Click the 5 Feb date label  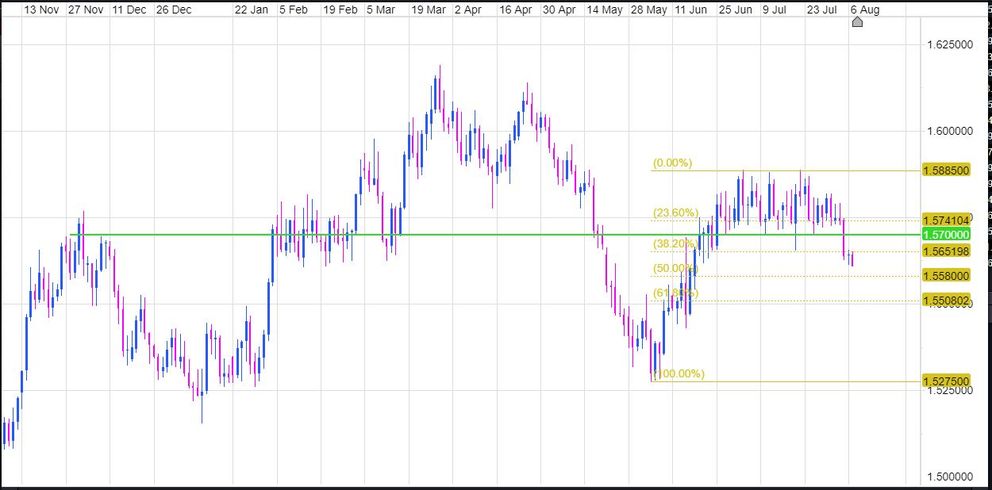[x=294, y=10]
